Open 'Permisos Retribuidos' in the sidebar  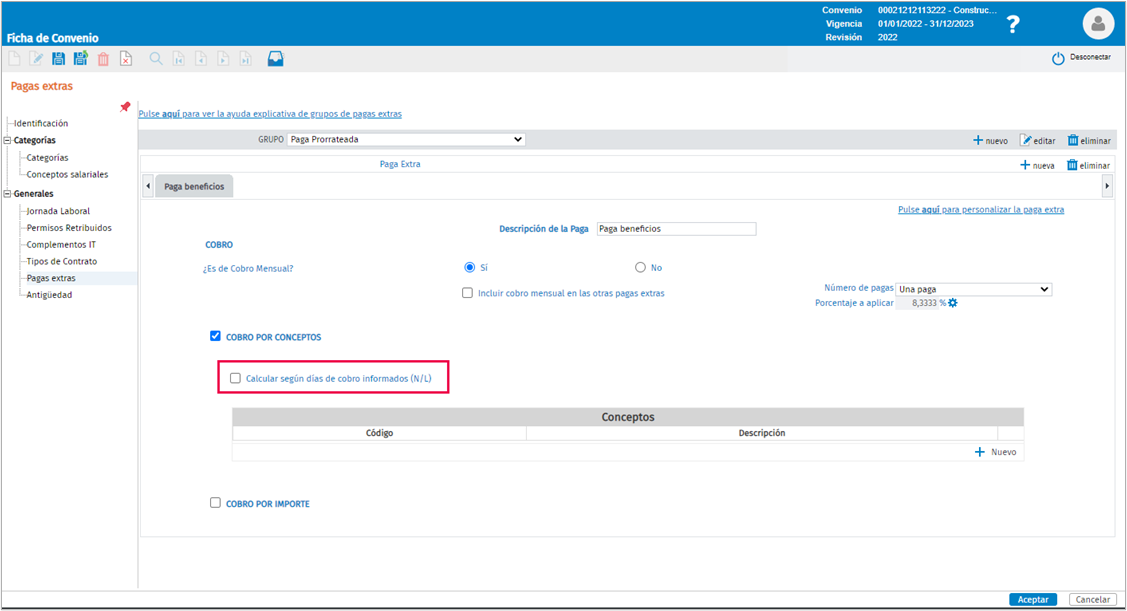pyautogui.click(x=69, y=228)
